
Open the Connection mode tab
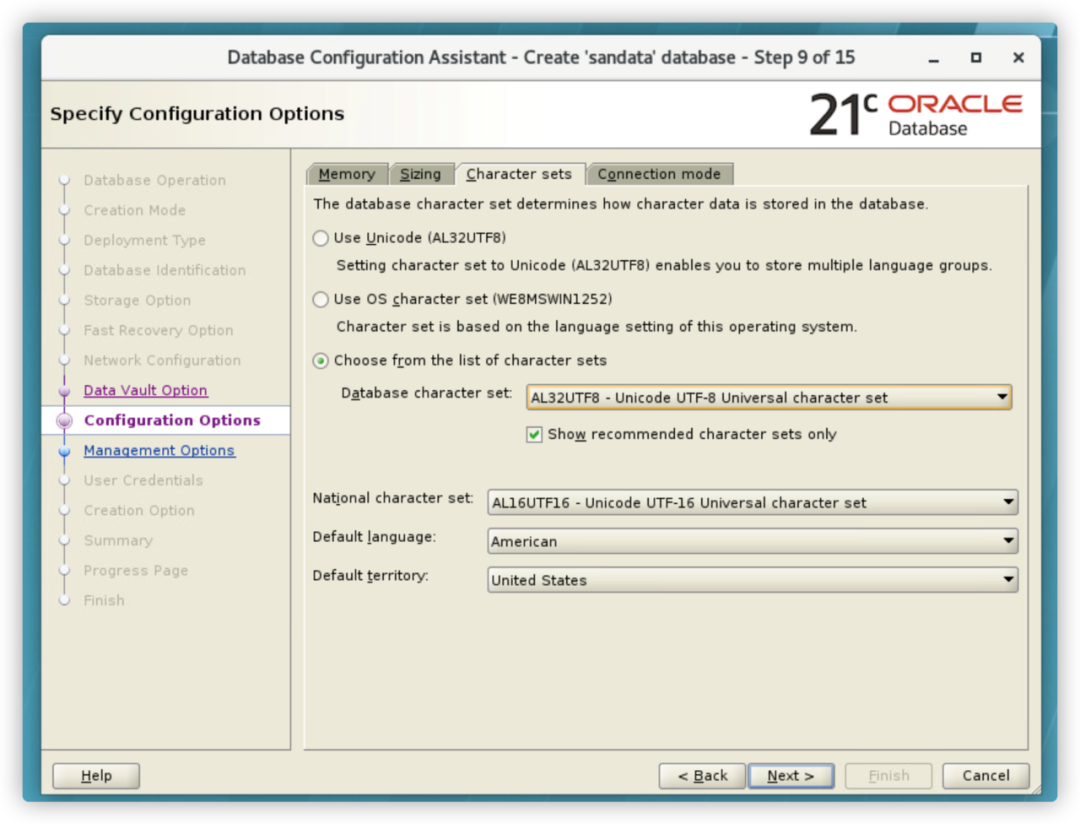(659, 174)
